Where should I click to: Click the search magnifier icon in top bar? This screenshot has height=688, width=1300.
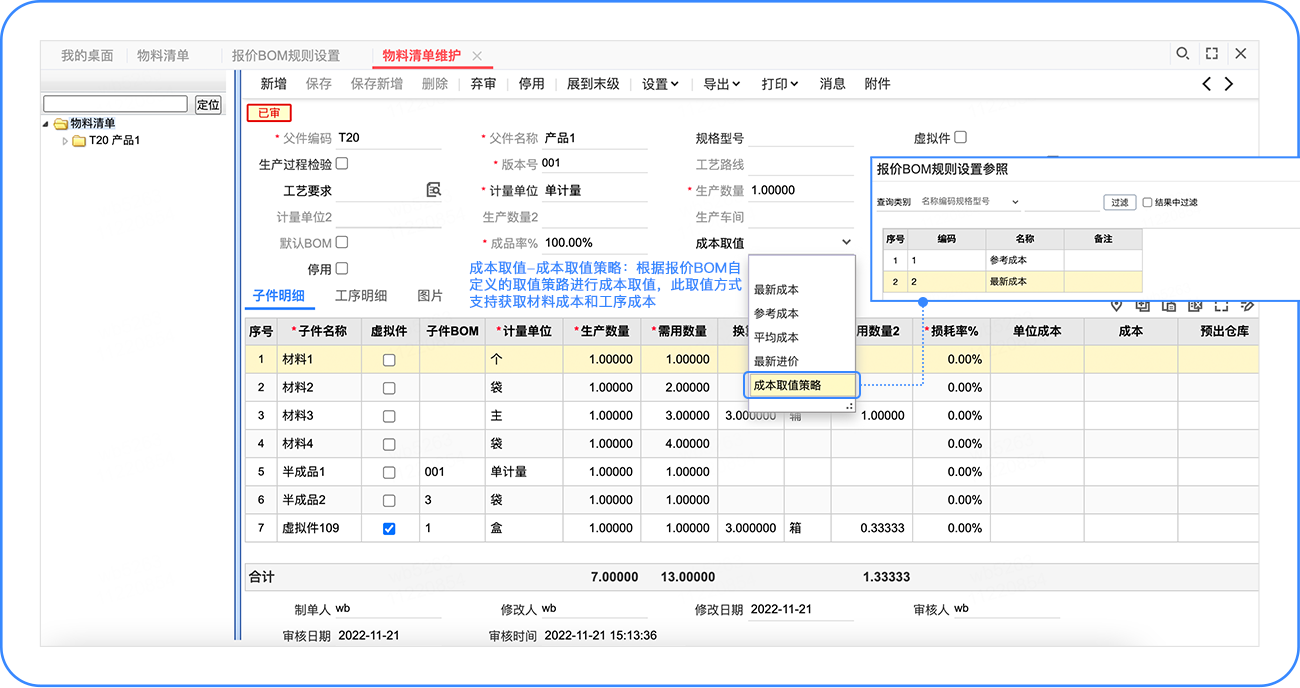click(1182, 54)
